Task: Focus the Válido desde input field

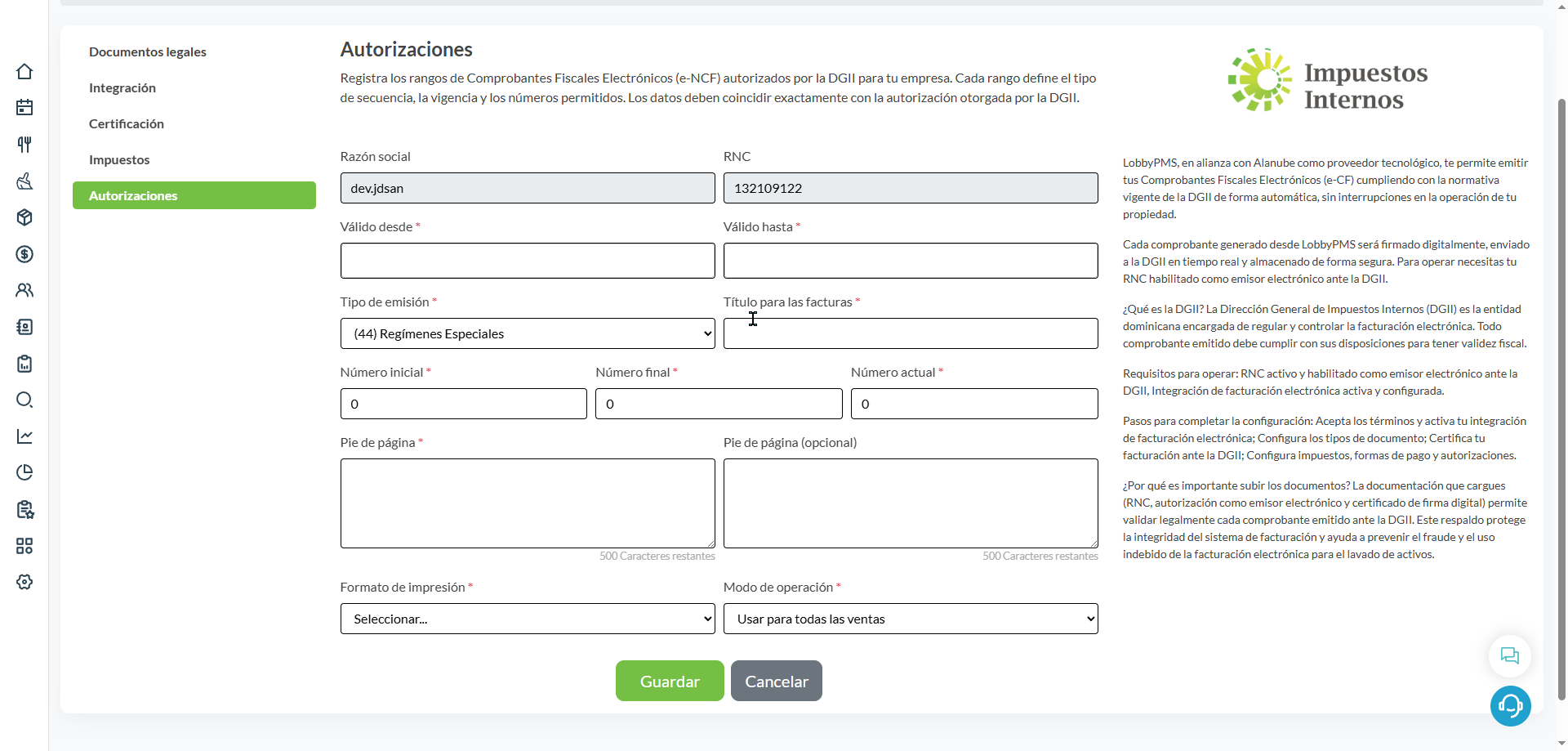Action: (528, 261)
